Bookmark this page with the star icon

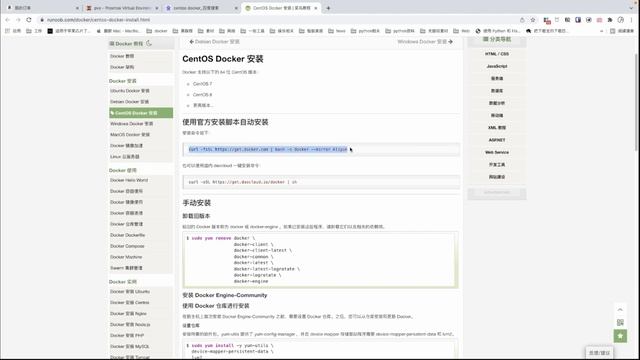(x=533, y=20)
